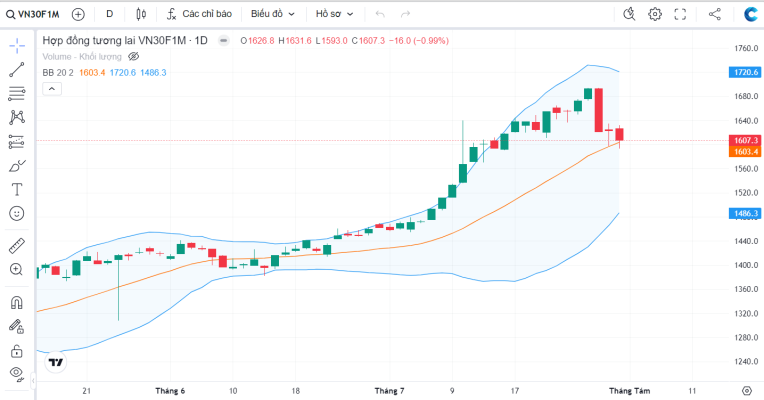This screenshot has height=400, width=764.
Task: Click the VN30F1M symbol search
Action: click(x=33, y=14)
